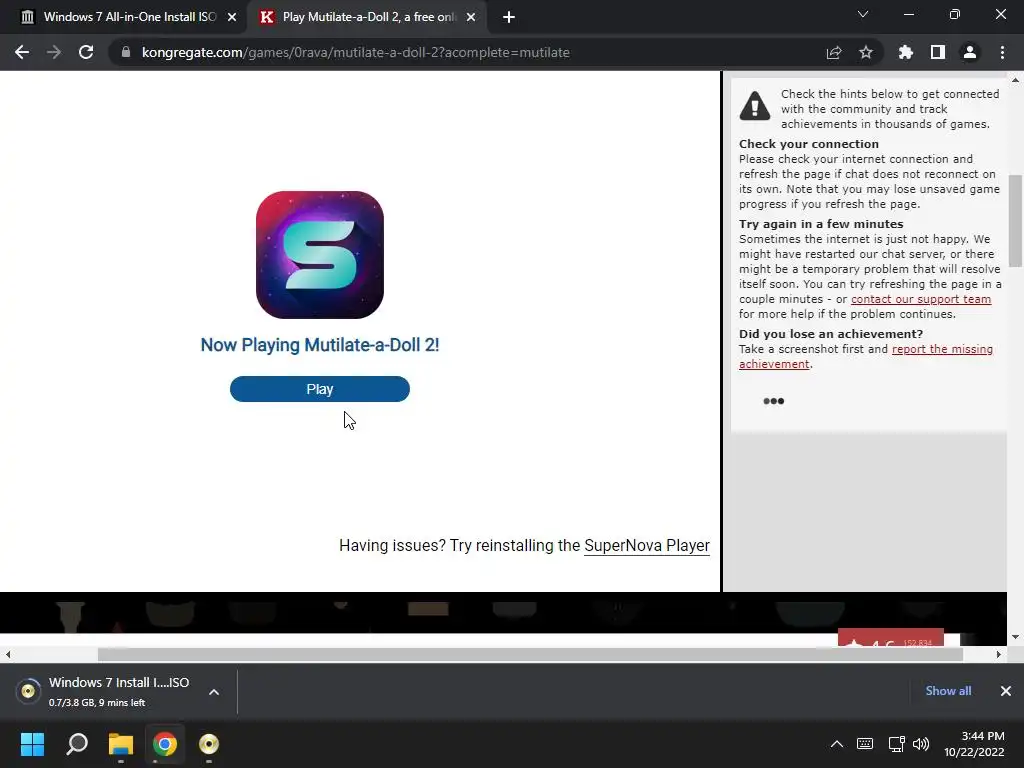Click the warning triangle icon in chat panel
This screenshot has height=768, width=1024.
click(755, 106)
